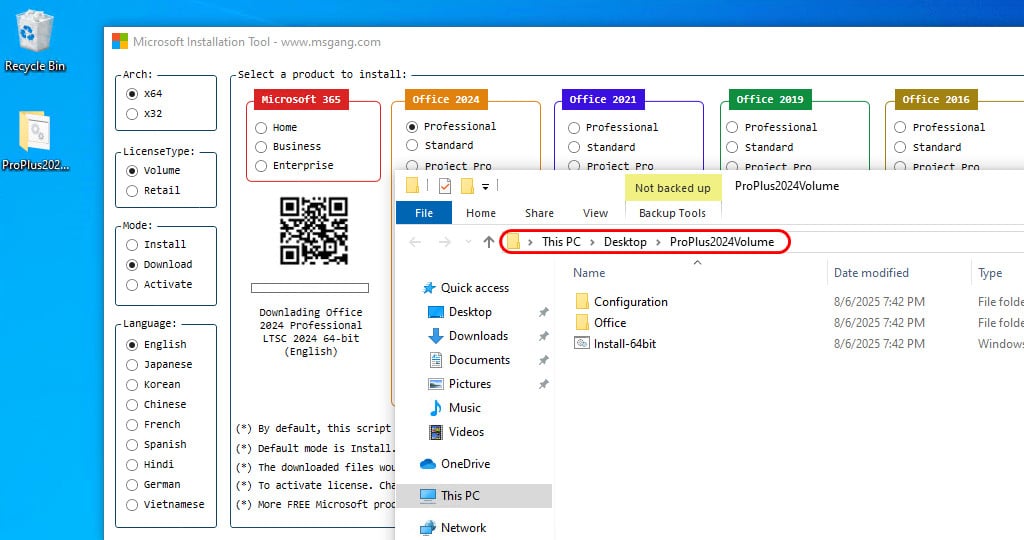1024x540 pixels.
Task: Open the File tab in Explorer
Action: pos(424,213)
